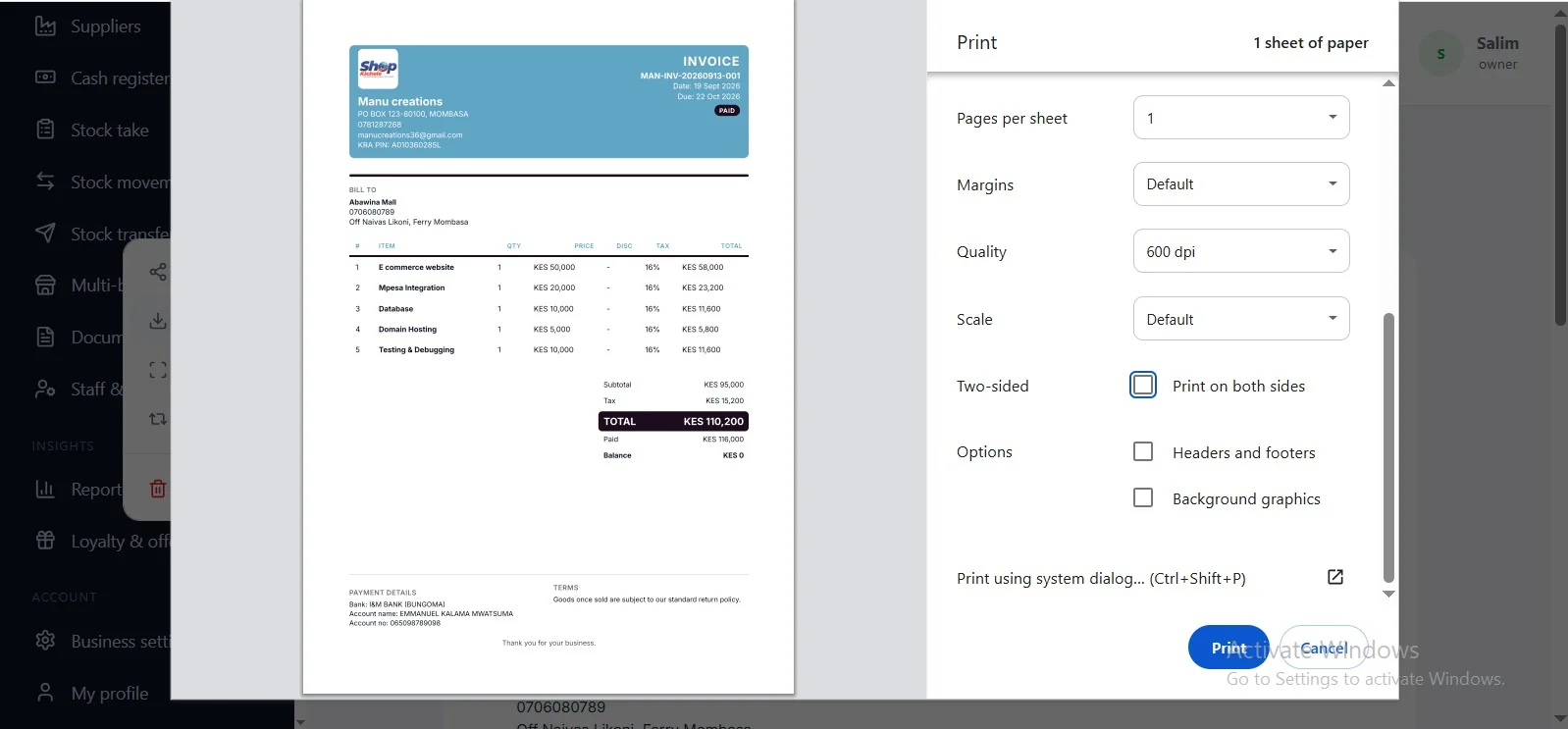Open the Scale dropdown

pyautogui.click(x=1241, y=319)
